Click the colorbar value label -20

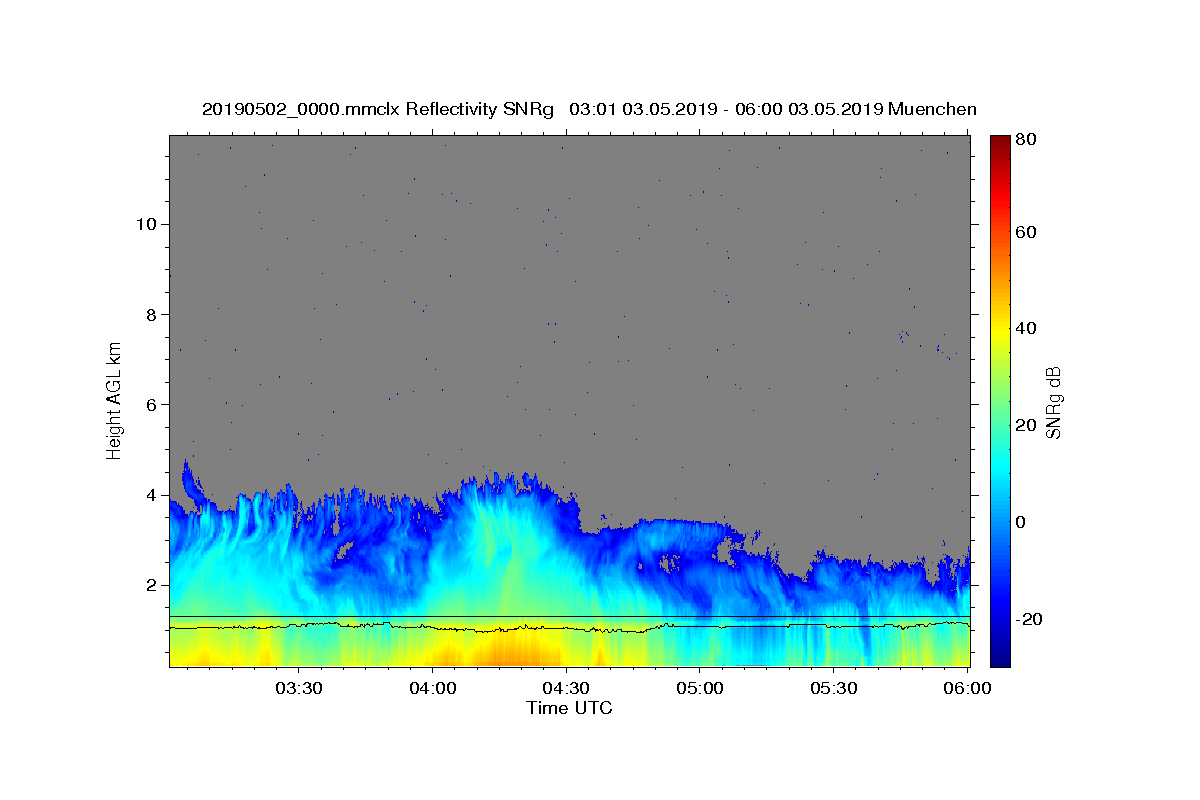(1028, 619)
